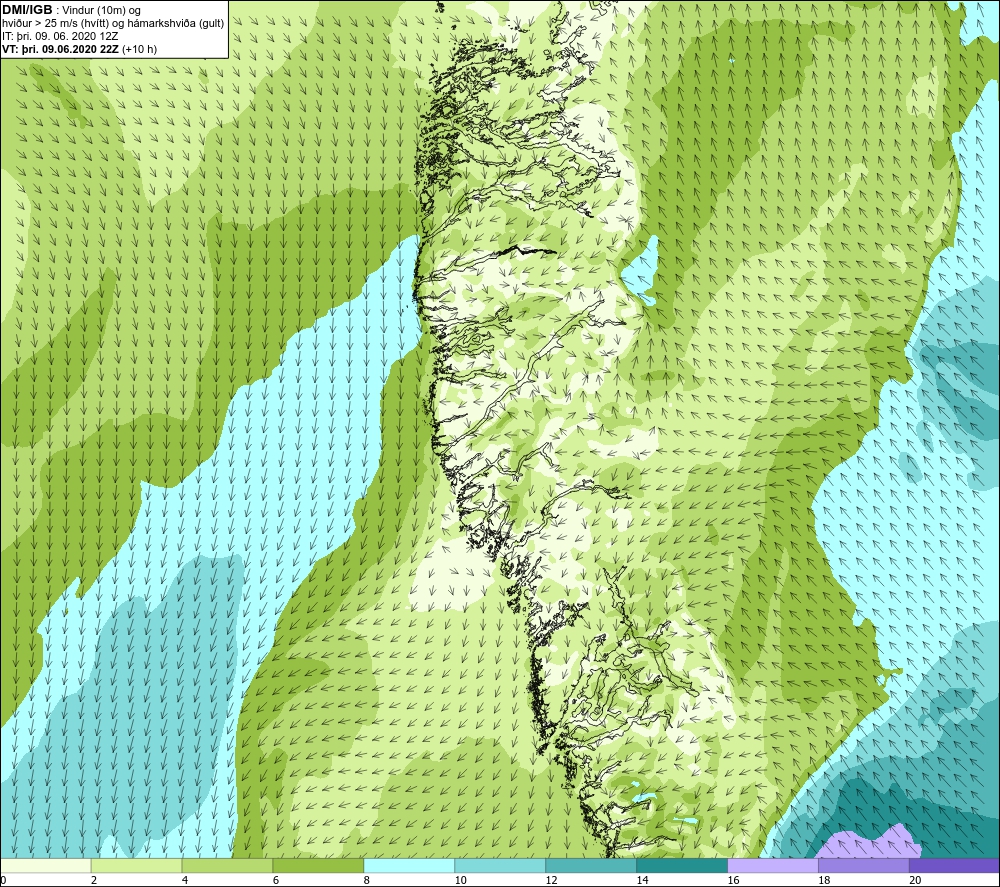Choose the 14–16 m/s dark teal swatch
1000x887 pixels.
point(682,866)
